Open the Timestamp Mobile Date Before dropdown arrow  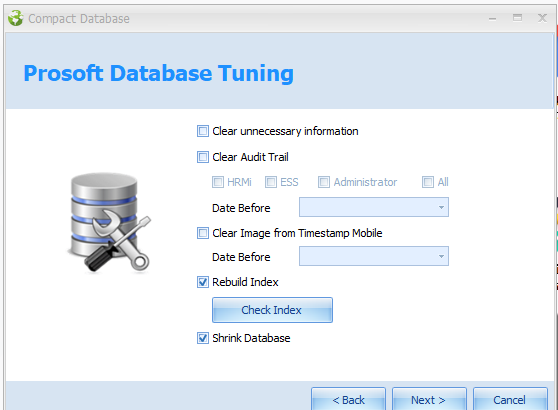(441, 256)
